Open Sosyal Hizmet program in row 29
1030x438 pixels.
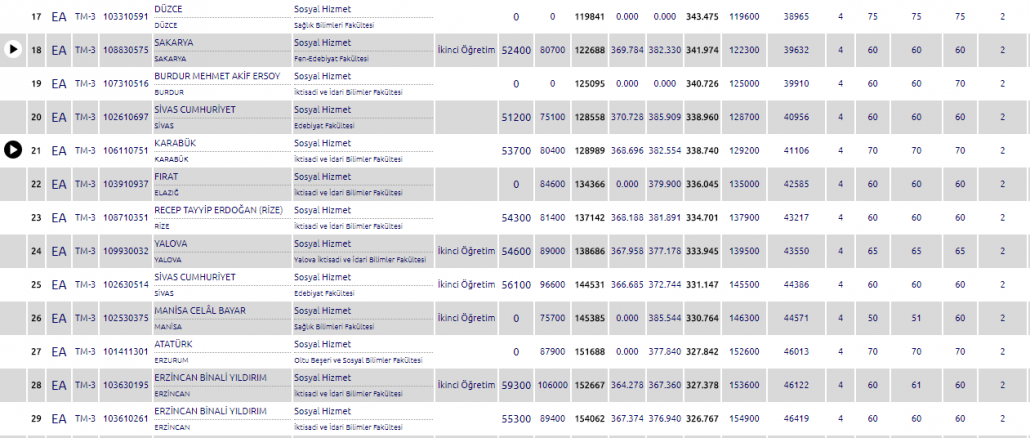(x=320, y=411)
